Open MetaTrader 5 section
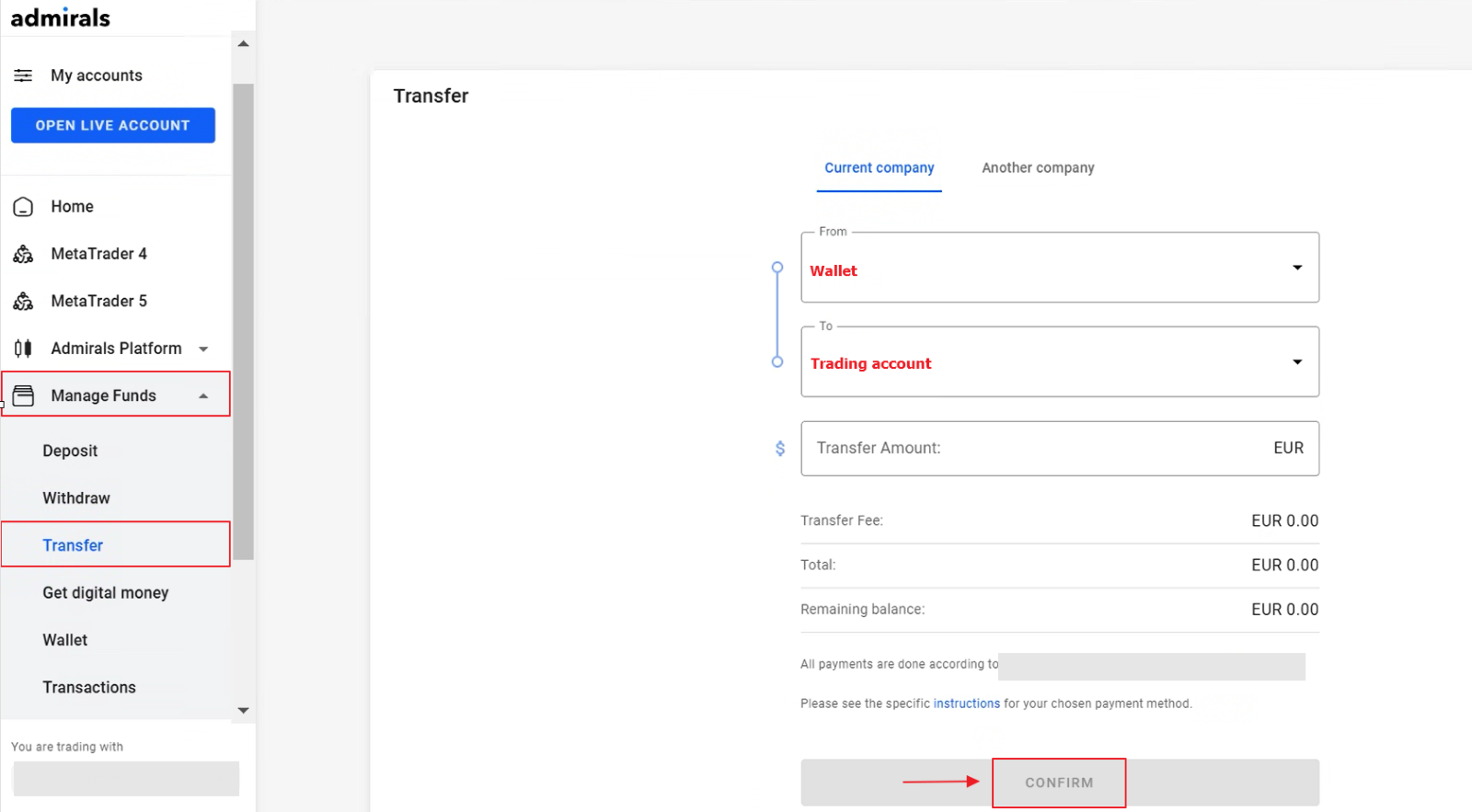The width and height of the screenshot is (1472, 812). (x=98, y=301)
